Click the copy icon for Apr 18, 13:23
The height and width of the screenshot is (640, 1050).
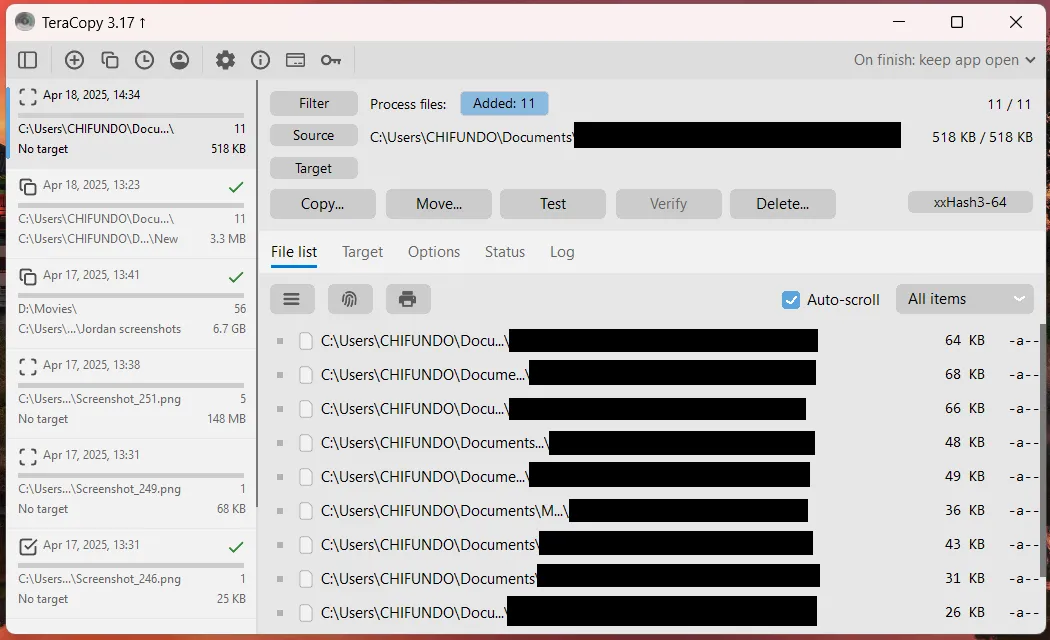click(x=27, y=186)
